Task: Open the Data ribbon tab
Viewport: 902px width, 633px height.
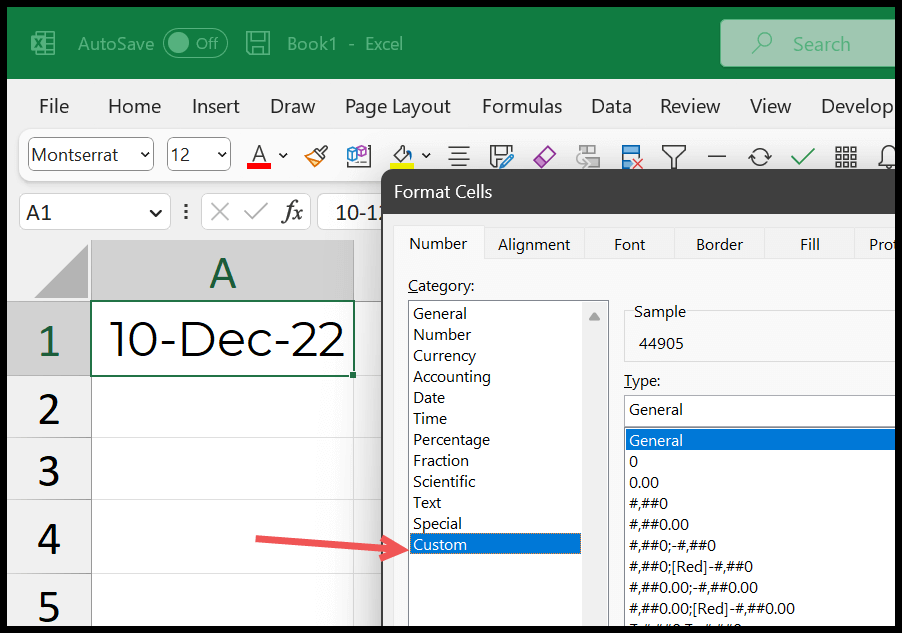Action: coord(611,106)
